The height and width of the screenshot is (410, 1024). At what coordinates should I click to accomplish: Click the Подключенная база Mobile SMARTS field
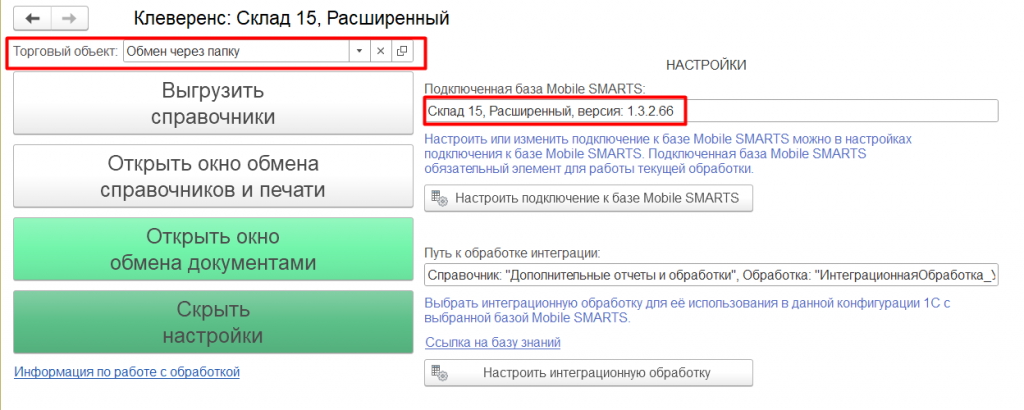point(711,111)
